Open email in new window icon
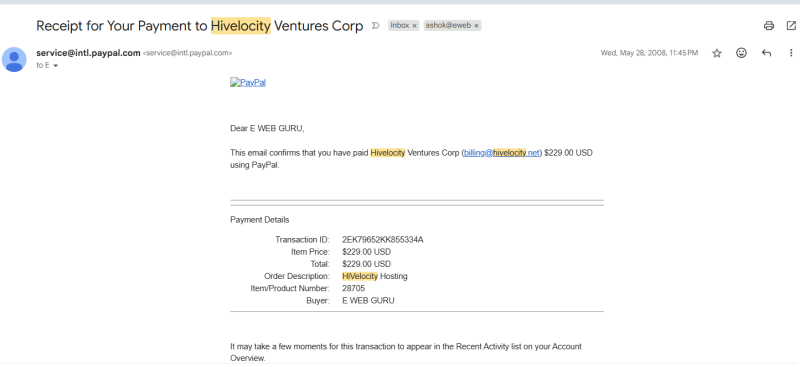Image resolution: width=800 pixels, height=367 pixels. click(x=791, y=26)
